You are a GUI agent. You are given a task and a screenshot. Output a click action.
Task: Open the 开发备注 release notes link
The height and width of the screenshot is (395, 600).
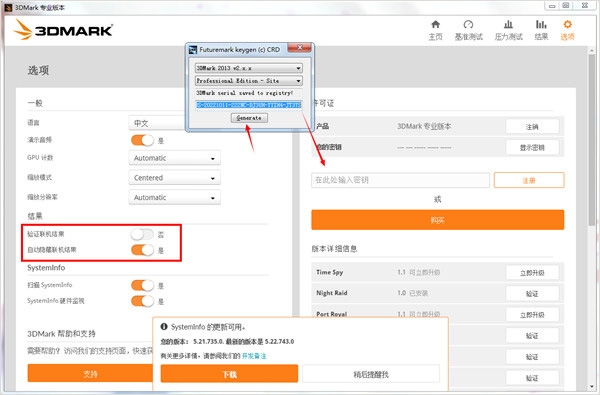point(254,356)
